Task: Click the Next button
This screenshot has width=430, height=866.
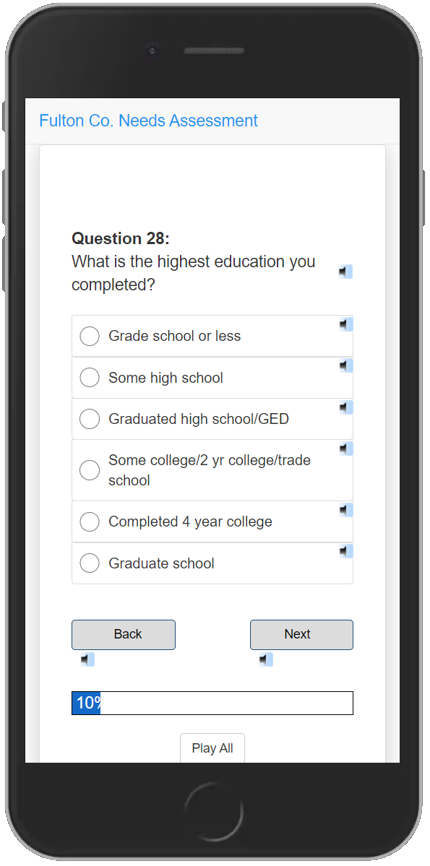Action: coord(301,635)
